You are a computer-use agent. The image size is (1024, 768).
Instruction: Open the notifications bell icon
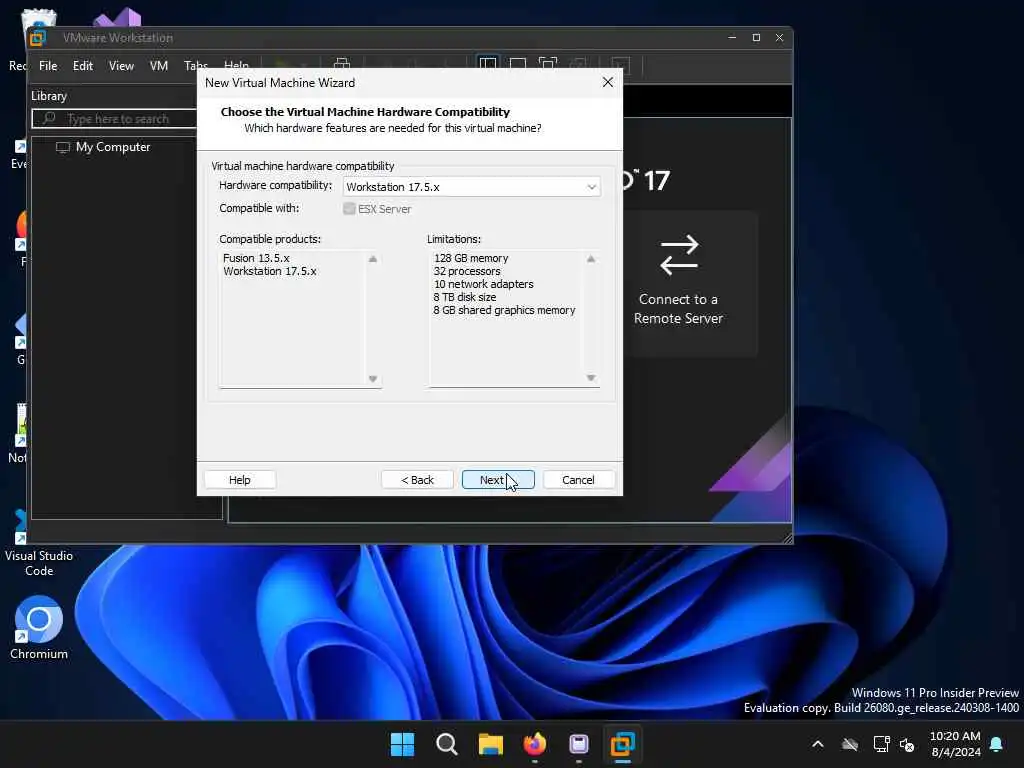tap(997, 744)
